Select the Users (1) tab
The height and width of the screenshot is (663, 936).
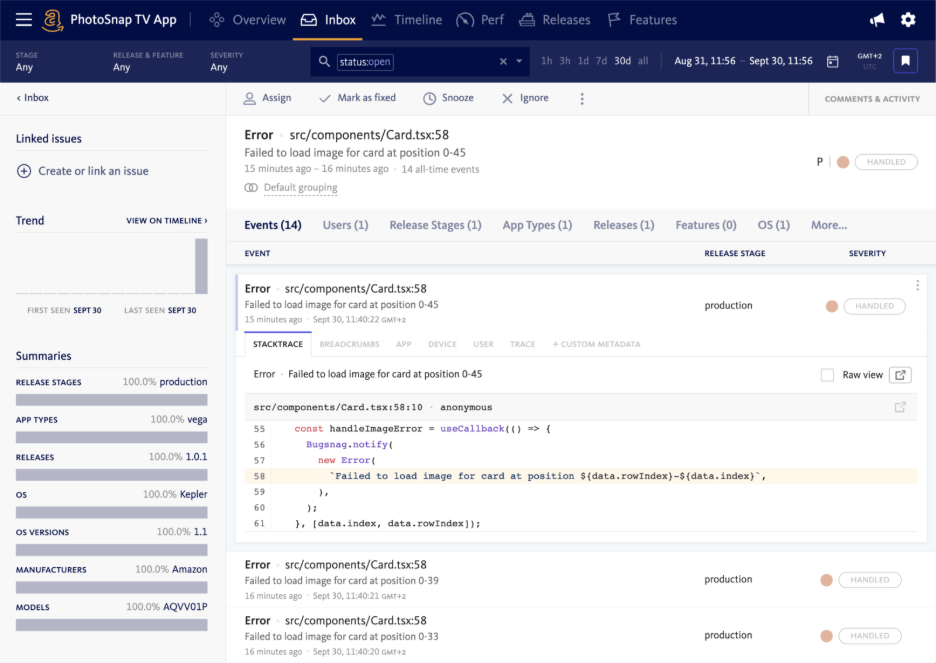tap(346, 225)
